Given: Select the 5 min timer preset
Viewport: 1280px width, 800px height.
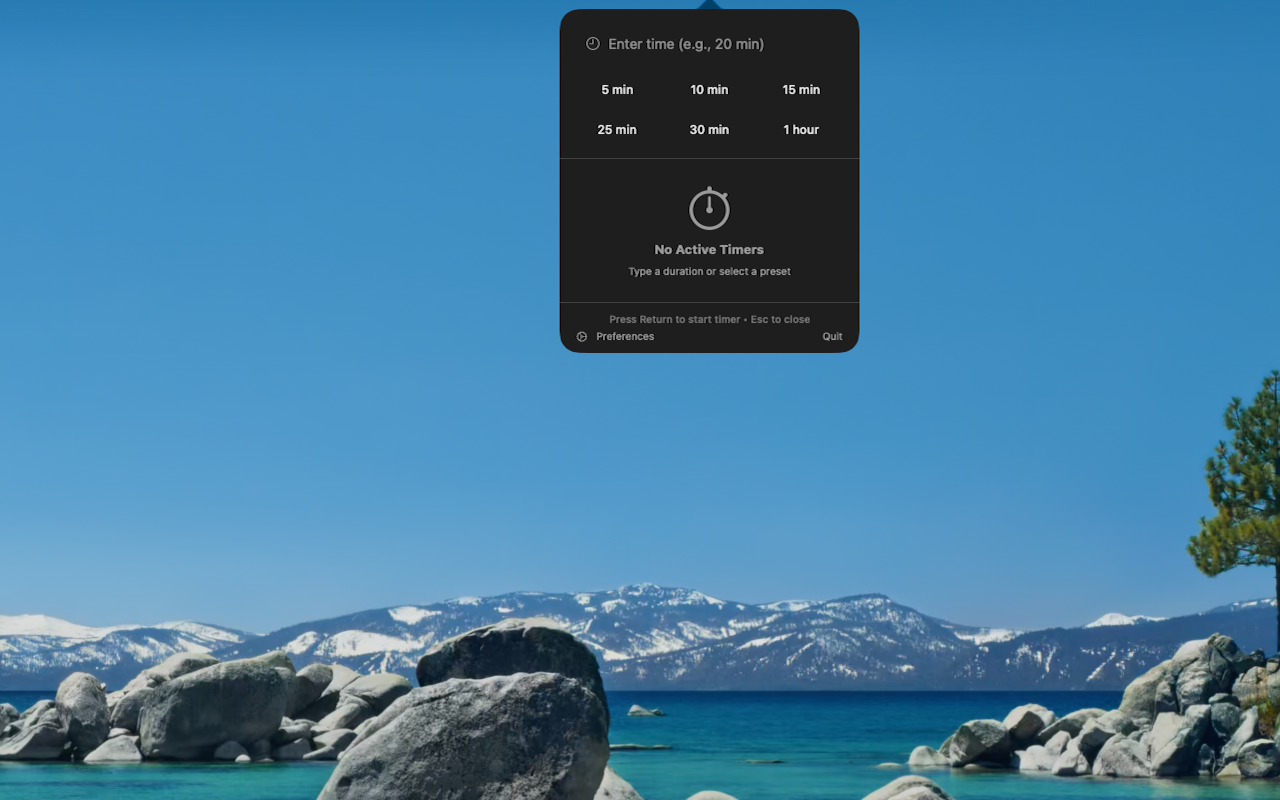Looking at the screenshot, I should coord(617,89).
